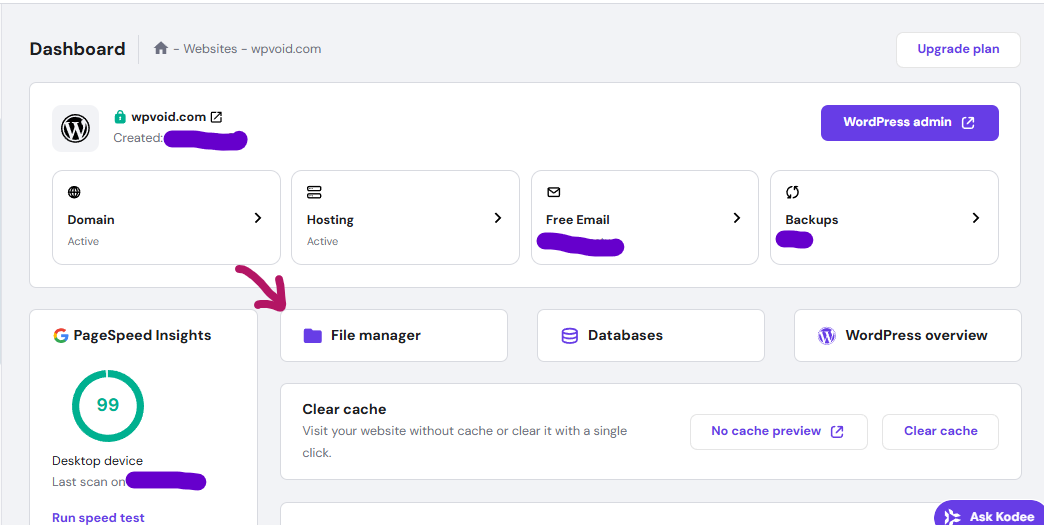Expand the Backups card chevron
The height and width of the screenshot is (525, 1044).
pos(975,218)
